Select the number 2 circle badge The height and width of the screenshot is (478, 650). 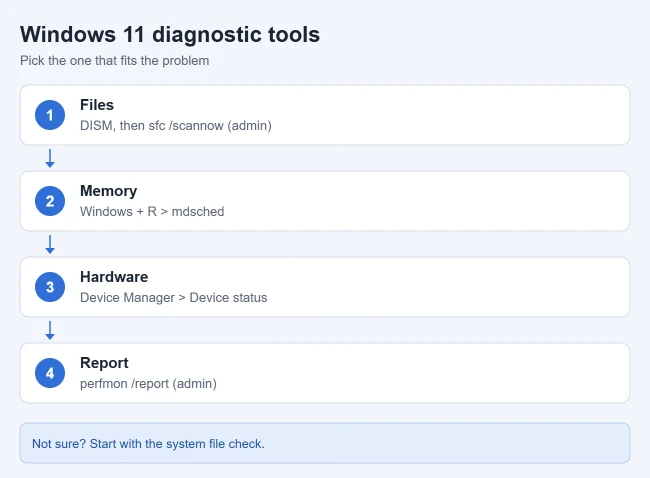[x=50, y=201]
